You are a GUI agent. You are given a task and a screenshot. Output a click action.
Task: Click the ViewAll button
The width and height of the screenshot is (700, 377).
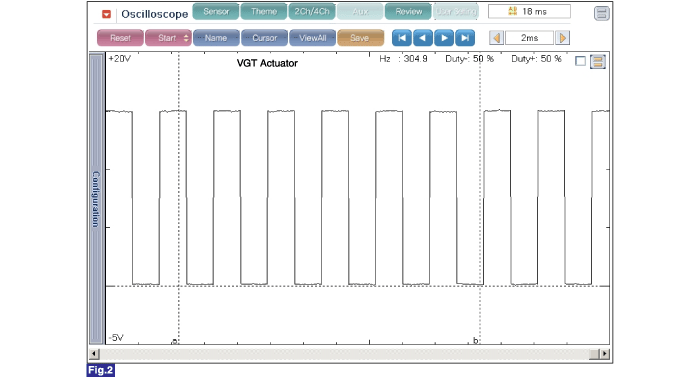point(312,38)
